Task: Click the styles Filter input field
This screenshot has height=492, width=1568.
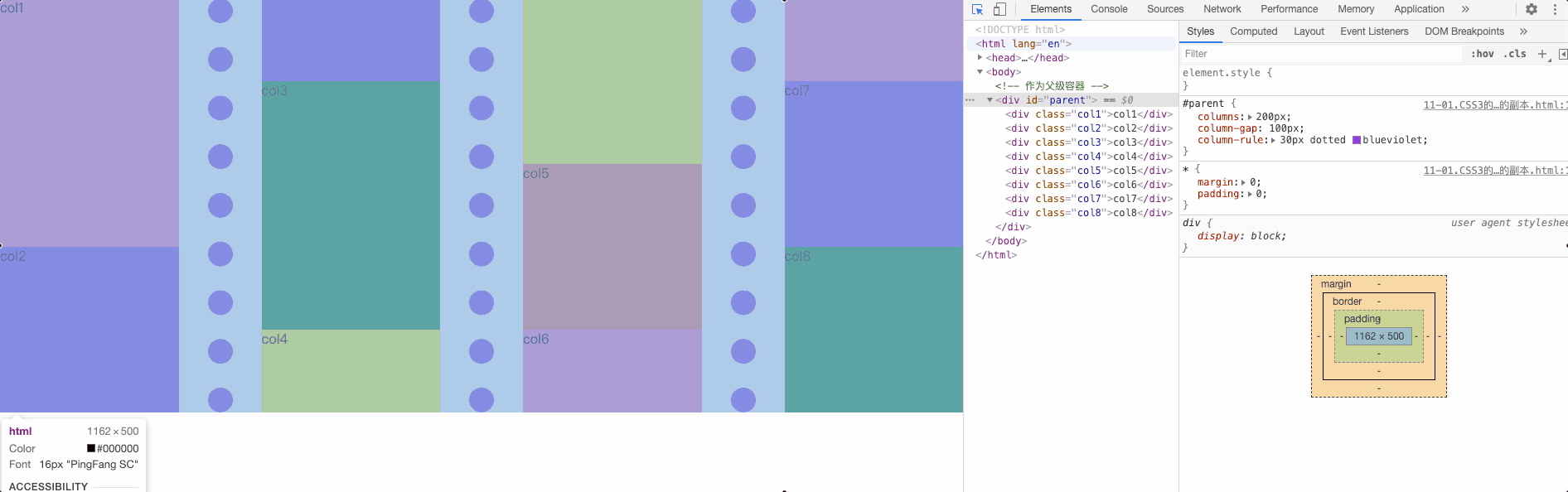Action: [1322, 54]
